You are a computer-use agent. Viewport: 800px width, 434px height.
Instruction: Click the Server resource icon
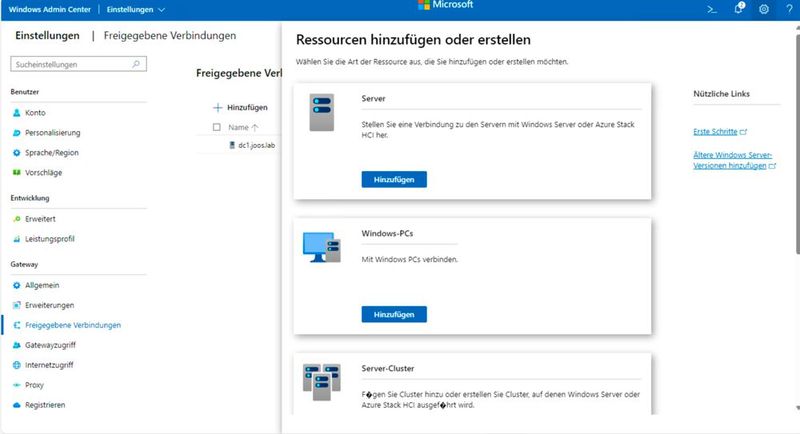321,112
